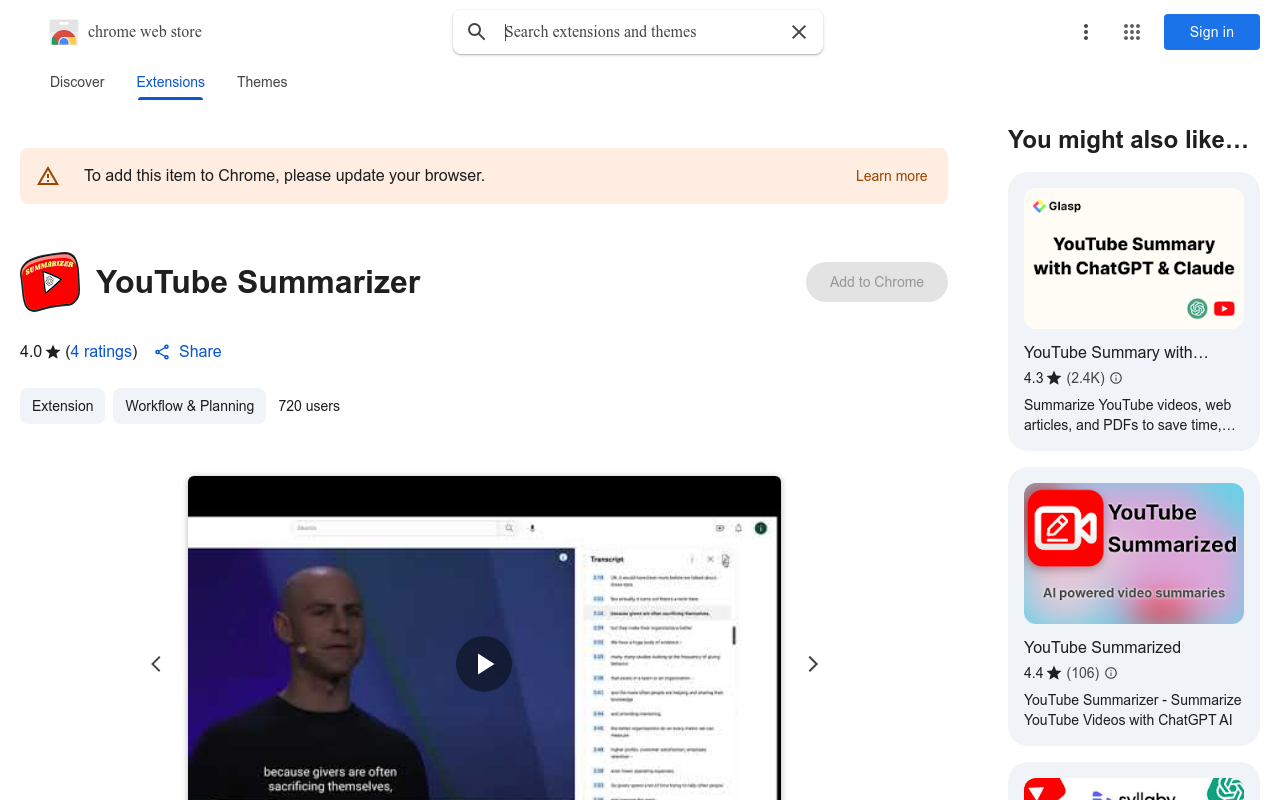Open the Glasp YouTube Summary thumbnail
Screen dimensions: 1280x800
(1134, 259)
